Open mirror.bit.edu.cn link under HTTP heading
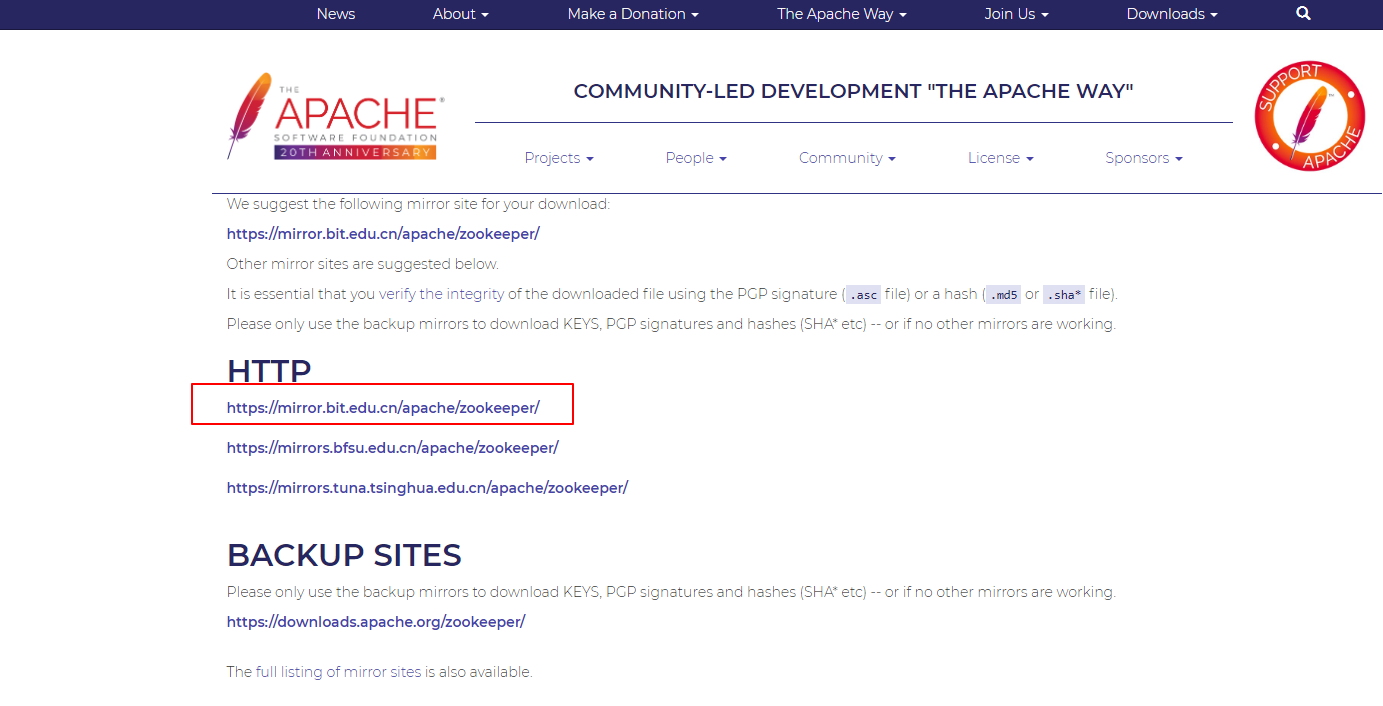Image resolution: width=1383 pixels, height=706 pixels. [383, 408]
